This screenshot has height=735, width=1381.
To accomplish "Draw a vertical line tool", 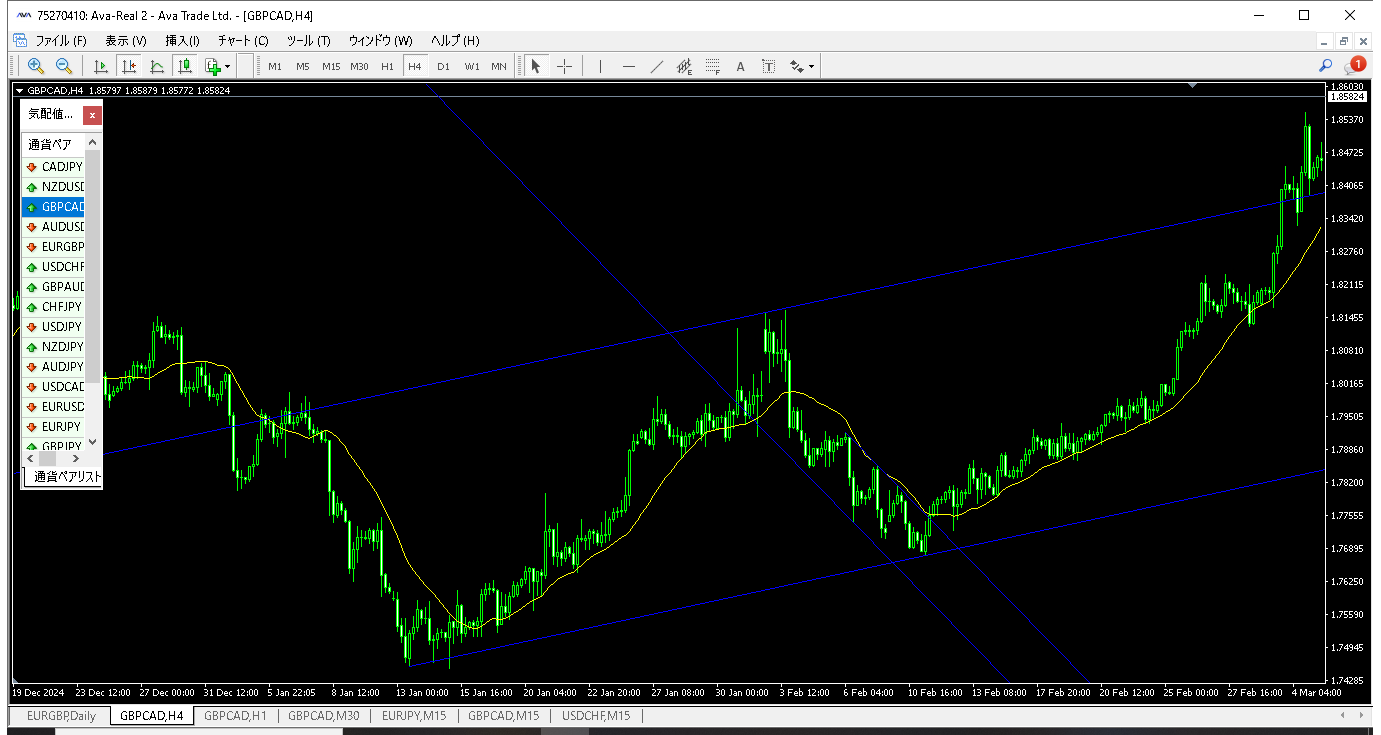I will (600, 66).
